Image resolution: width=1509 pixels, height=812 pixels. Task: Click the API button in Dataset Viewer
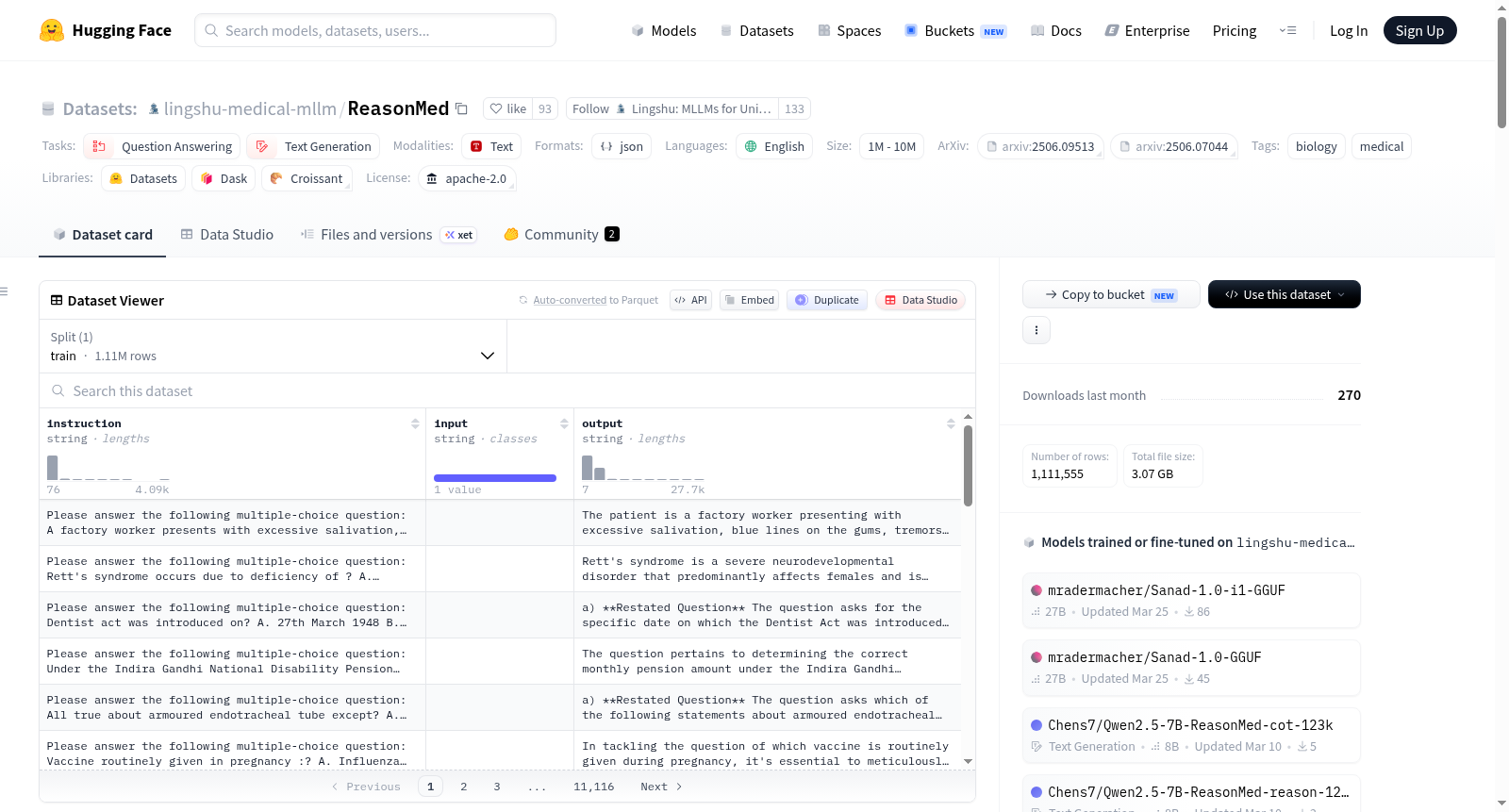click(690, 300)
